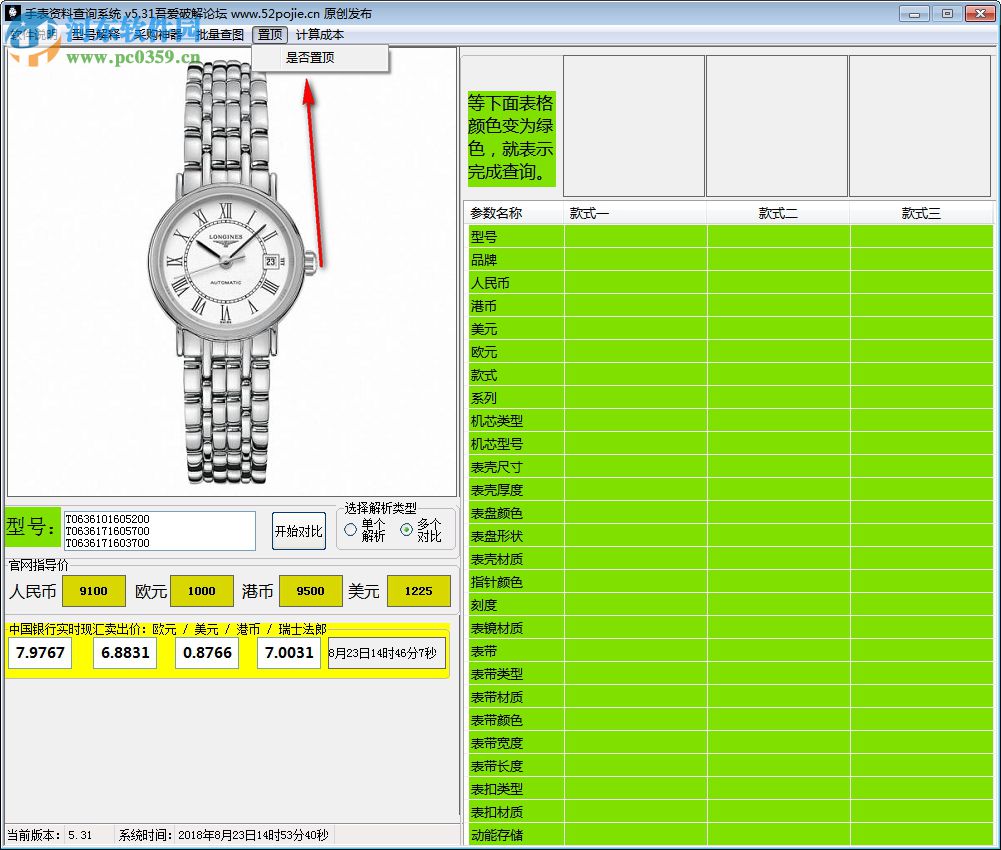
Task: Select the 机芯类型 row
Action: 731,421
